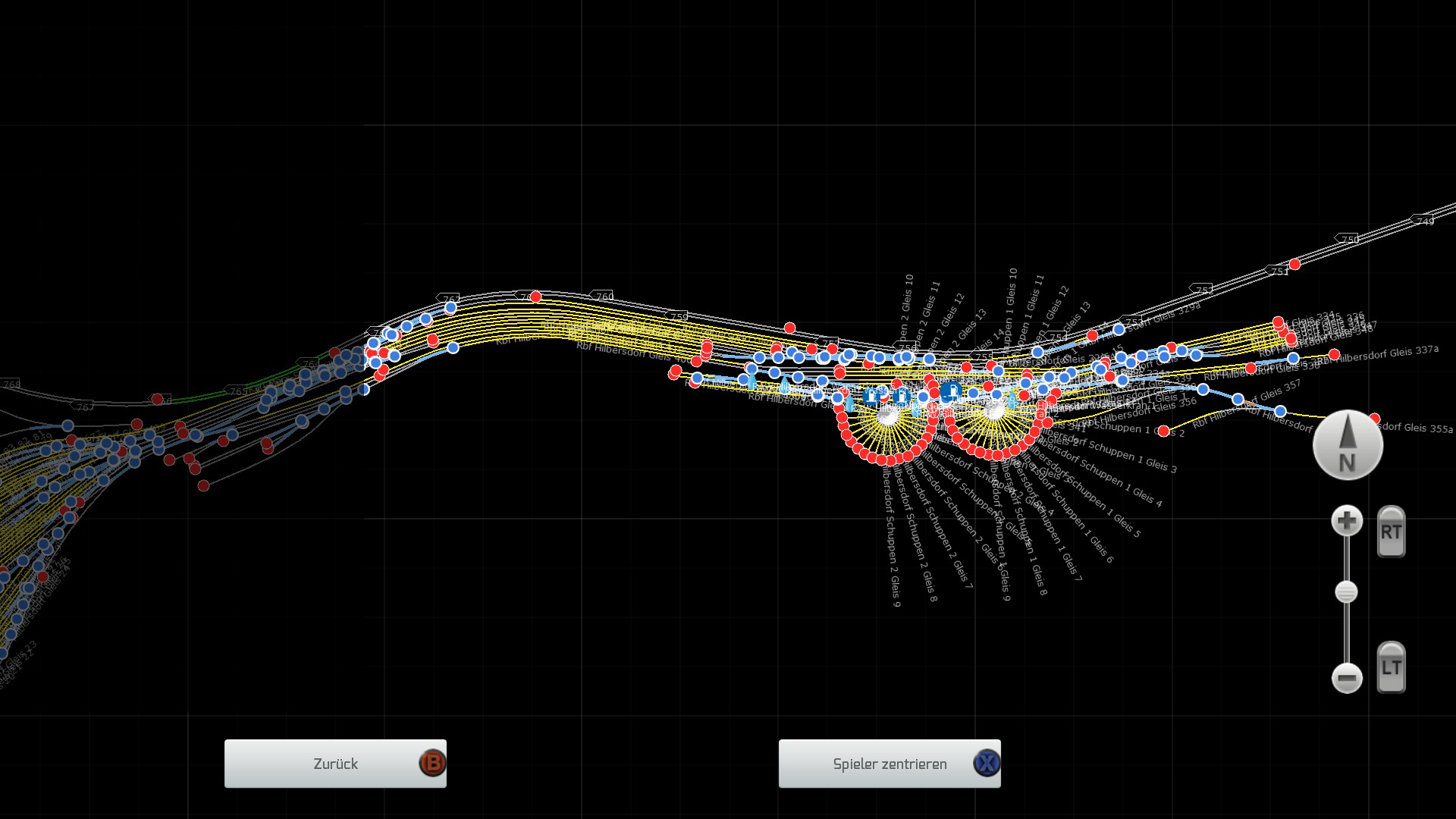Click the north compass icon
This screenshot has height=819, width=1456.
point(1348,445)
